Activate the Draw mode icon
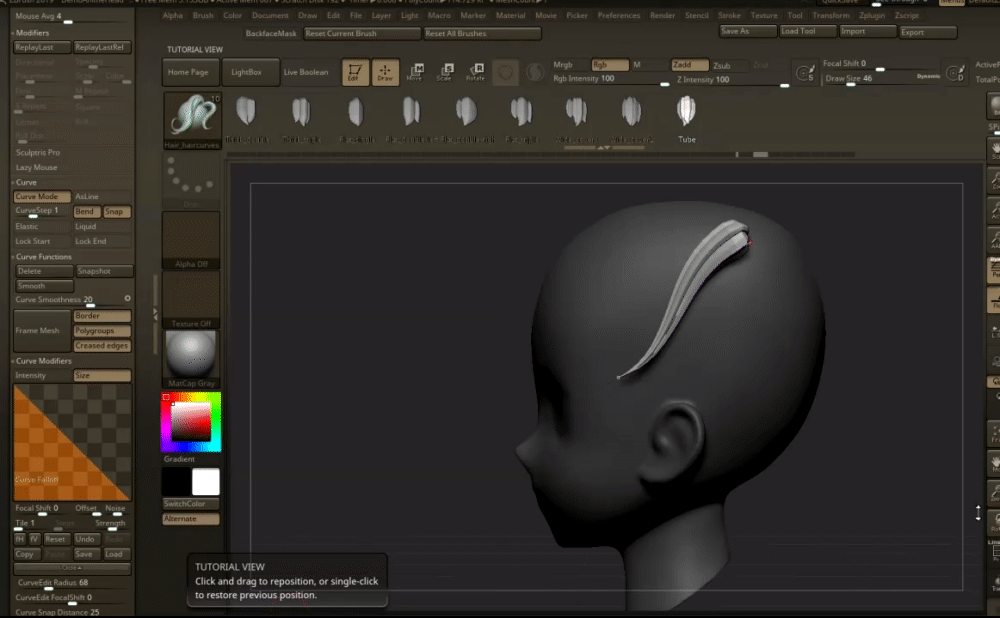 (x=385, y=72)
